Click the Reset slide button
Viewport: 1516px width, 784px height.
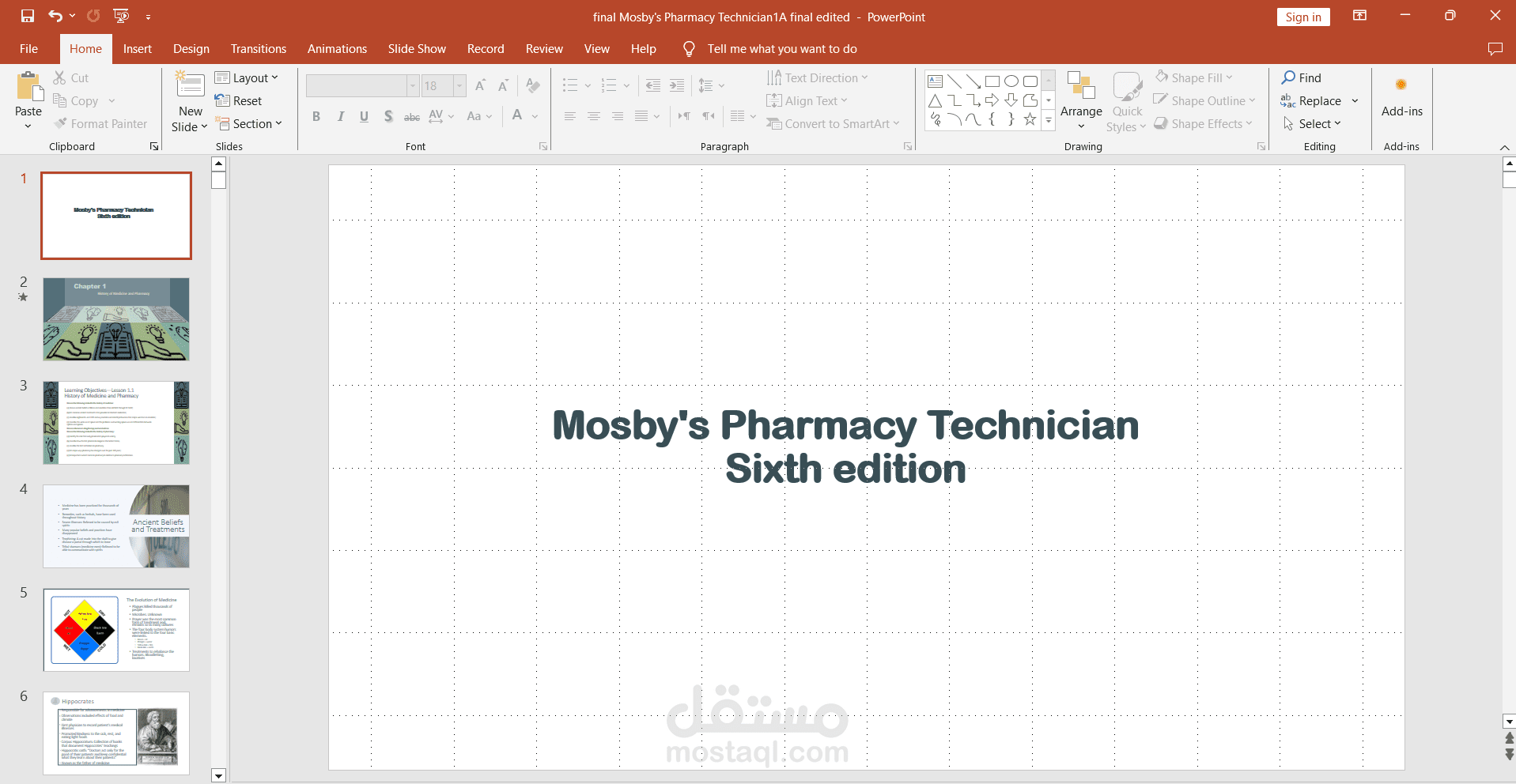[x=238, y=101]
